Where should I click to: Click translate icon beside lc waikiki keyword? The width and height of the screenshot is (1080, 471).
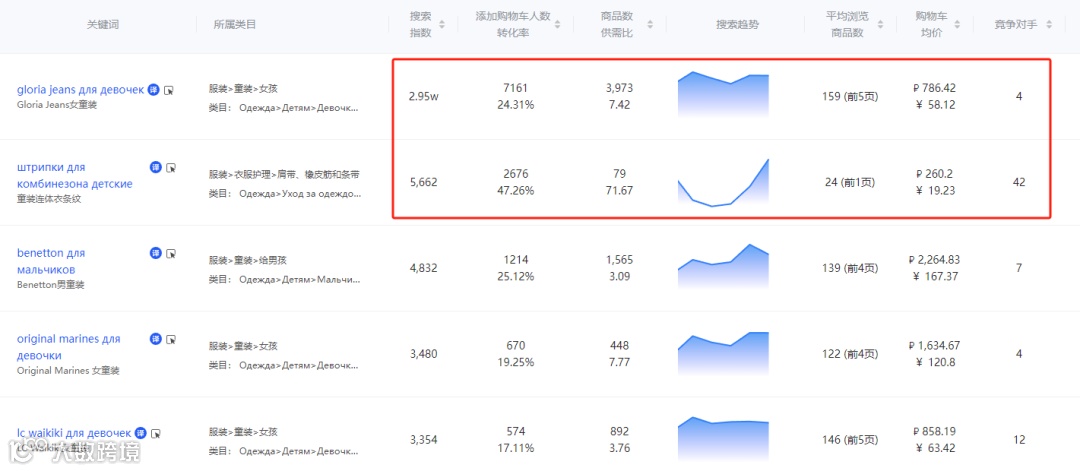[141, 433]
